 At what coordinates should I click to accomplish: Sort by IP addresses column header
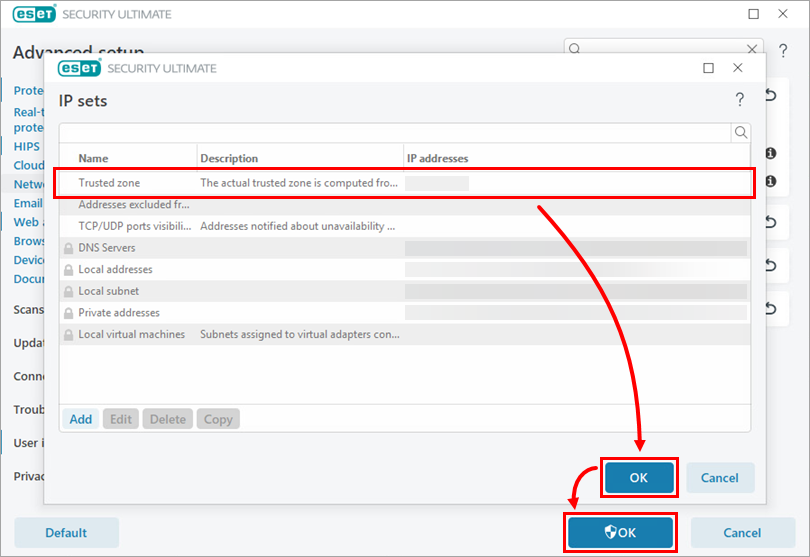click(x=437, y=158)
